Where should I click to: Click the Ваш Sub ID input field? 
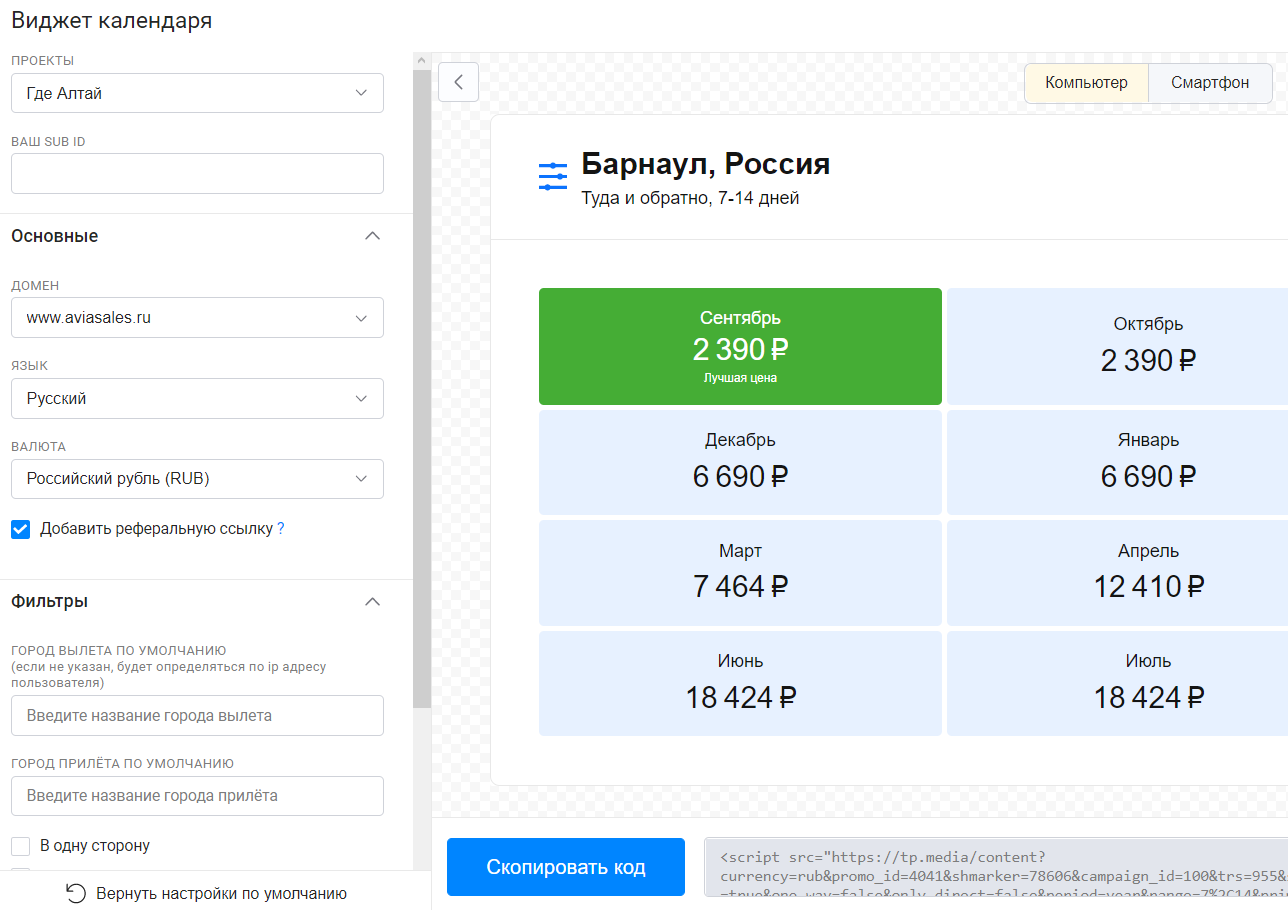point(197,173)
